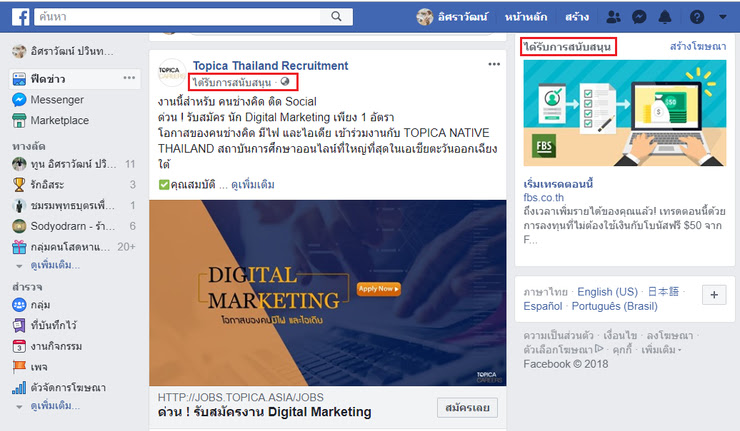Open ตัวจัดการโฆษณา ads manager

(68, 388)
